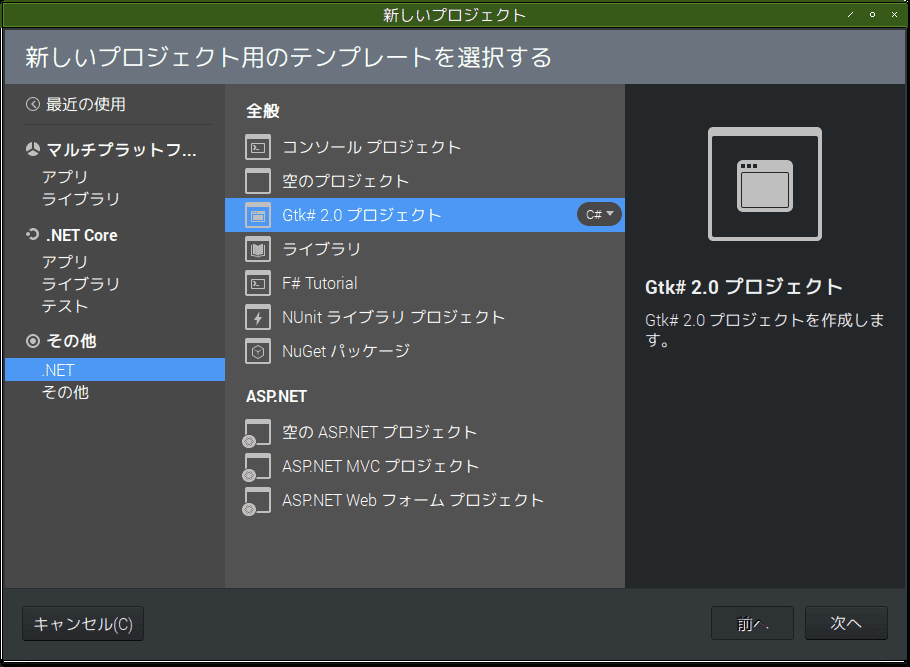
Task: Open 最近の使用 recent templates
Action: [x=86, y=104]
